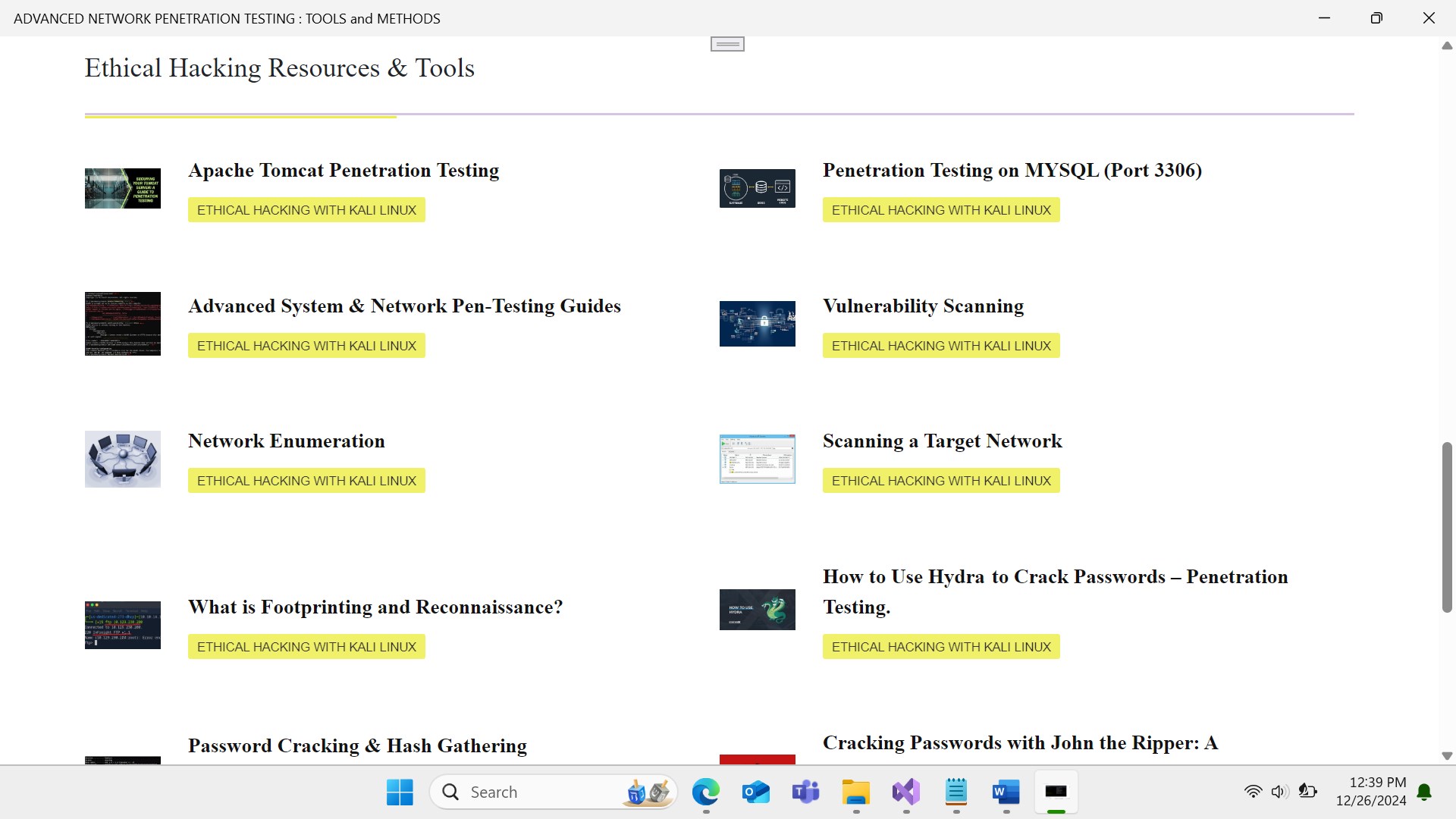This screenshot has width=1456, height=819.
Task: Open Outlook from the taskbar
Action: pos(755,792)
